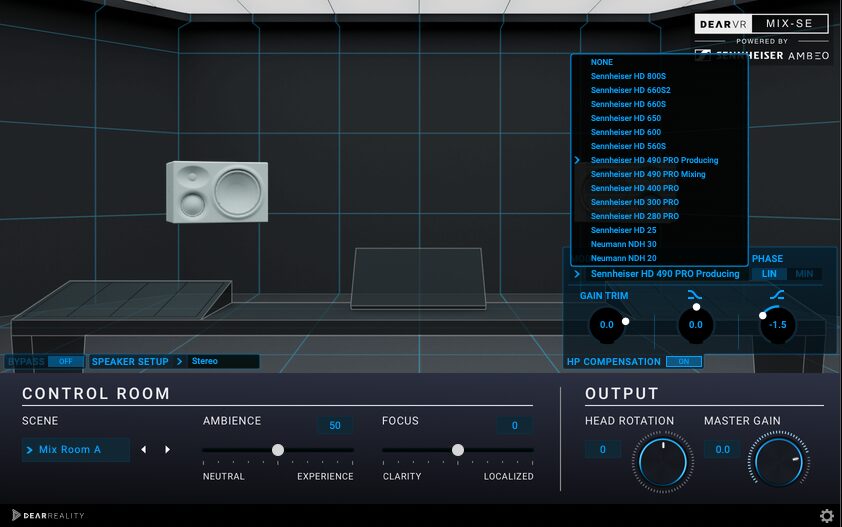Click the CLARITY label
The height and width of the screenshot is (527, 842).
pyautogui.click(x=402, y=476)
